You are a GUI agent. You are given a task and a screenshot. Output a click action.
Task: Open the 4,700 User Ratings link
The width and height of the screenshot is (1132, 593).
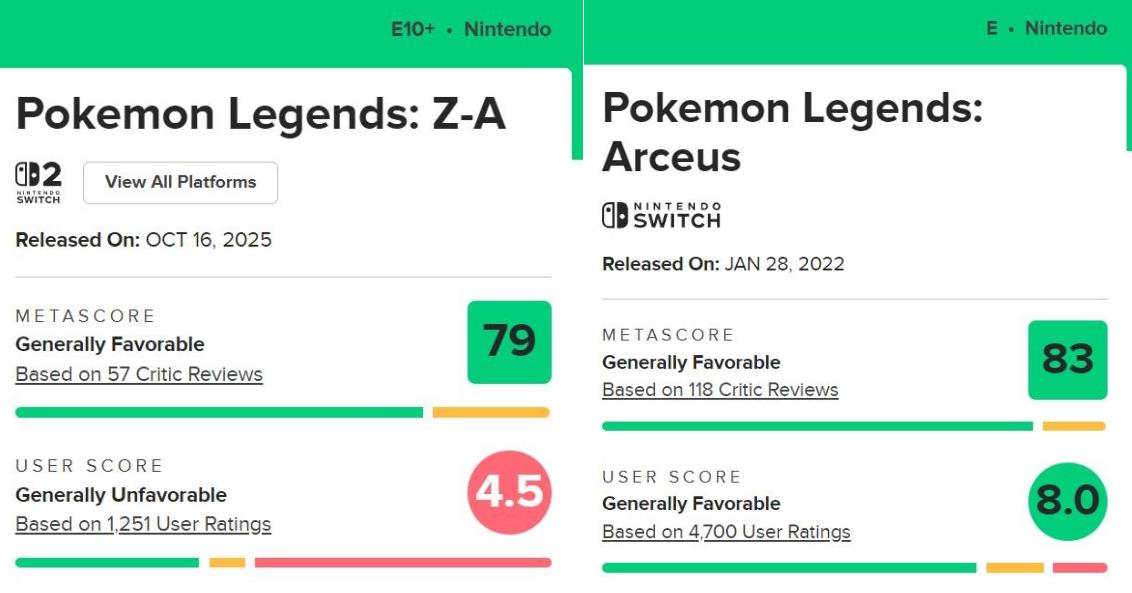pyautogui.click(x=726, y=532)
